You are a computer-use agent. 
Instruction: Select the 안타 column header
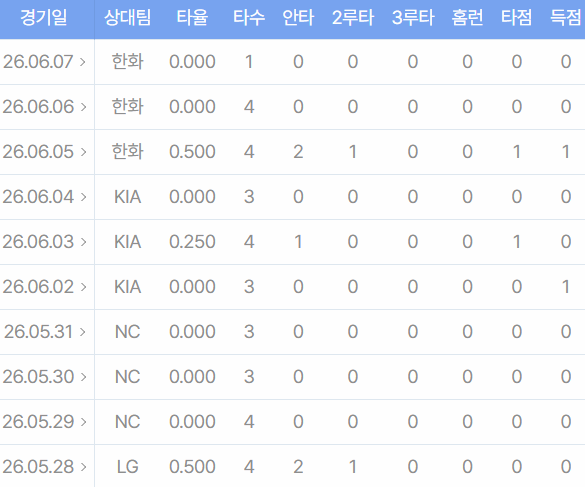point(298,18)
